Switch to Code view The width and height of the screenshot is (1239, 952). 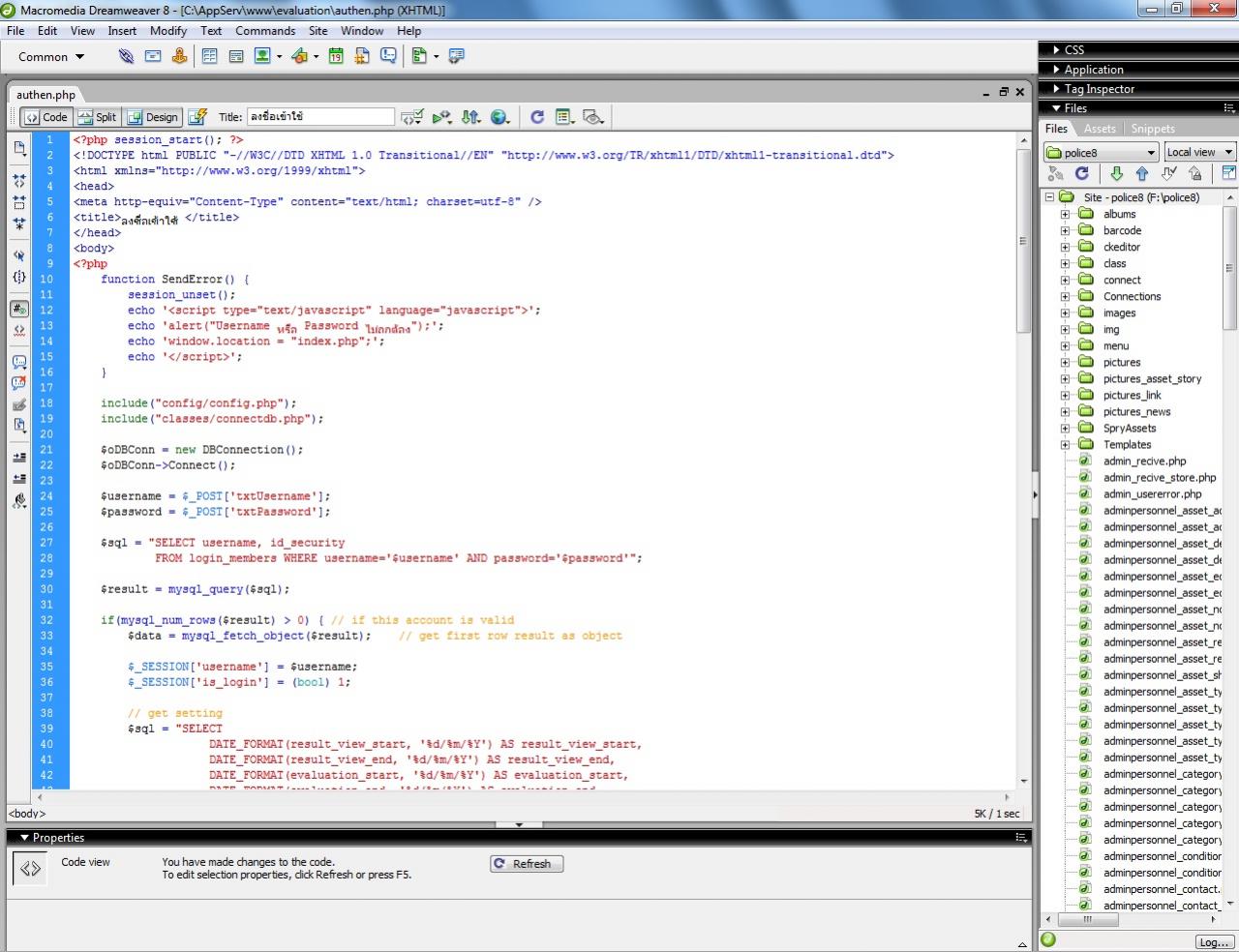pos(46,117)
